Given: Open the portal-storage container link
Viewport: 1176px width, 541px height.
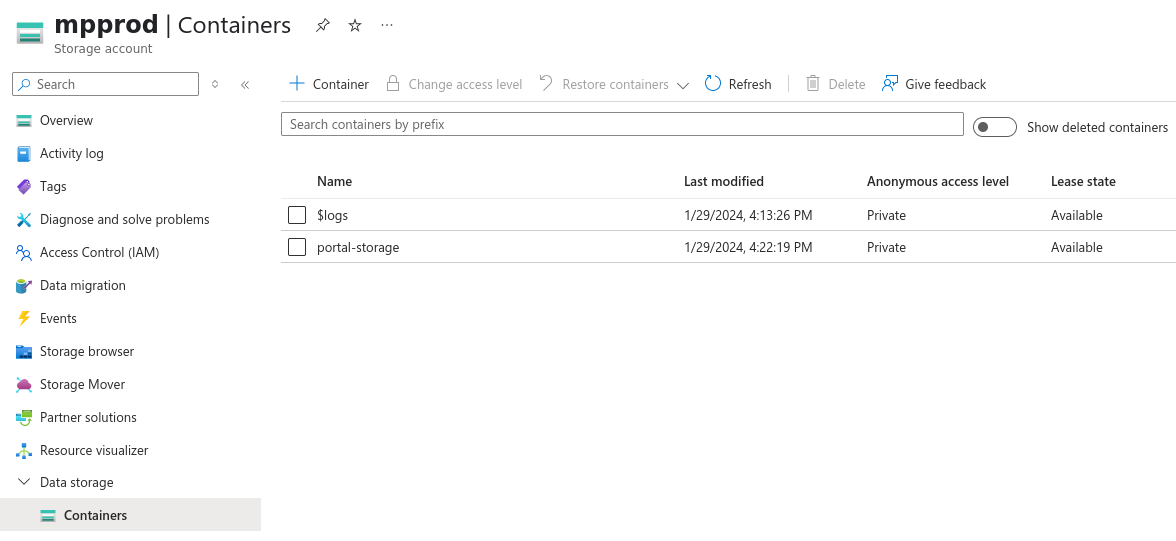Looking at the screenshot, I should (x=358, y=247).
